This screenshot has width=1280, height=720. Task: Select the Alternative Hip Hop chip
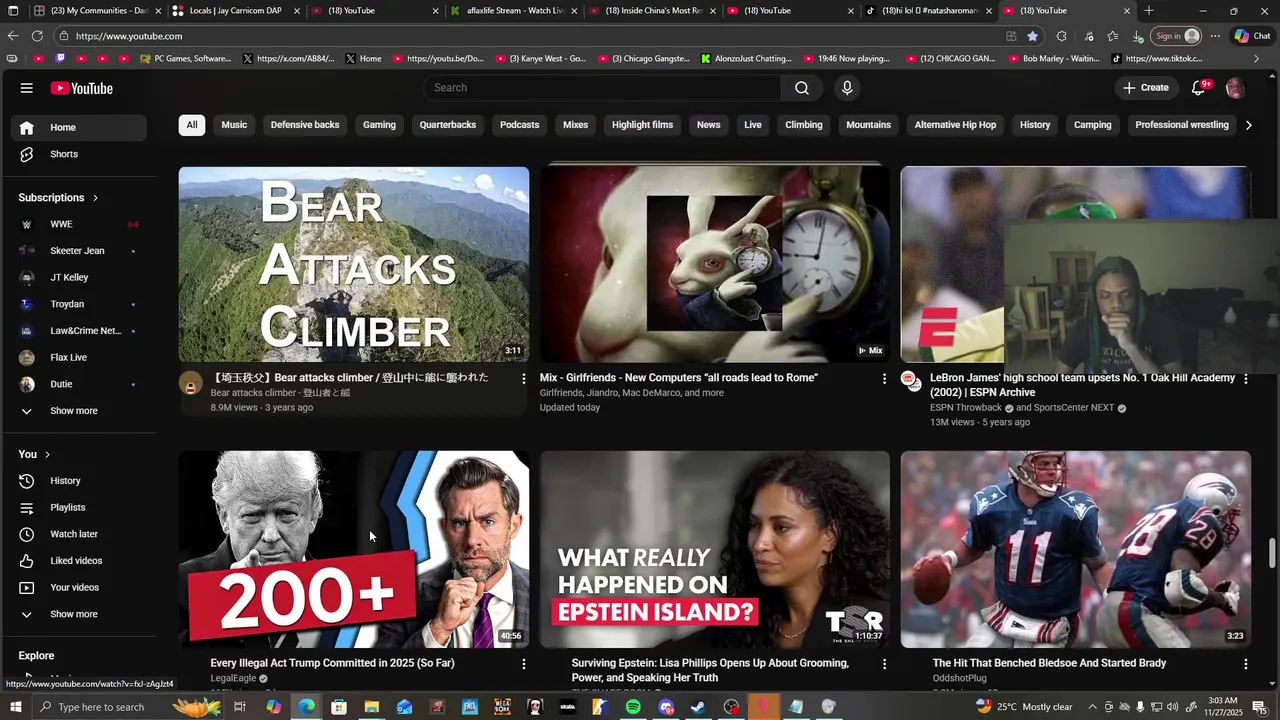point(955,125)
